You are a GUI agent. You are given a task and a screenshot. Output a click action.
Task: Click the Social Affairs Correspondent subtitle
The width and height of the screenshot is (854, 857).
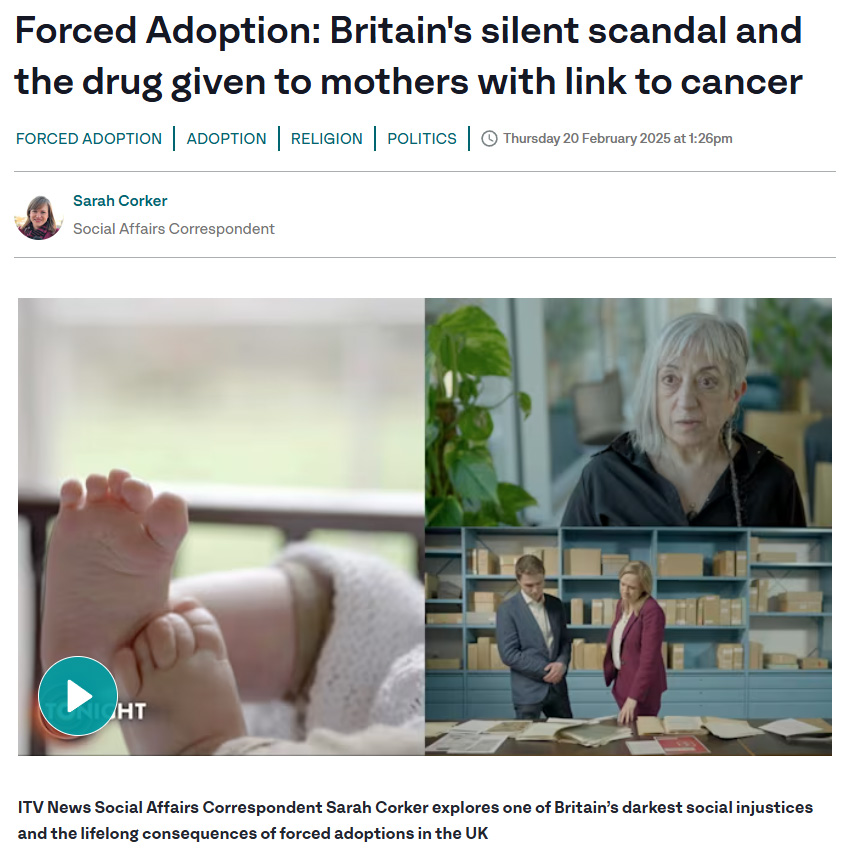[174, 228]
